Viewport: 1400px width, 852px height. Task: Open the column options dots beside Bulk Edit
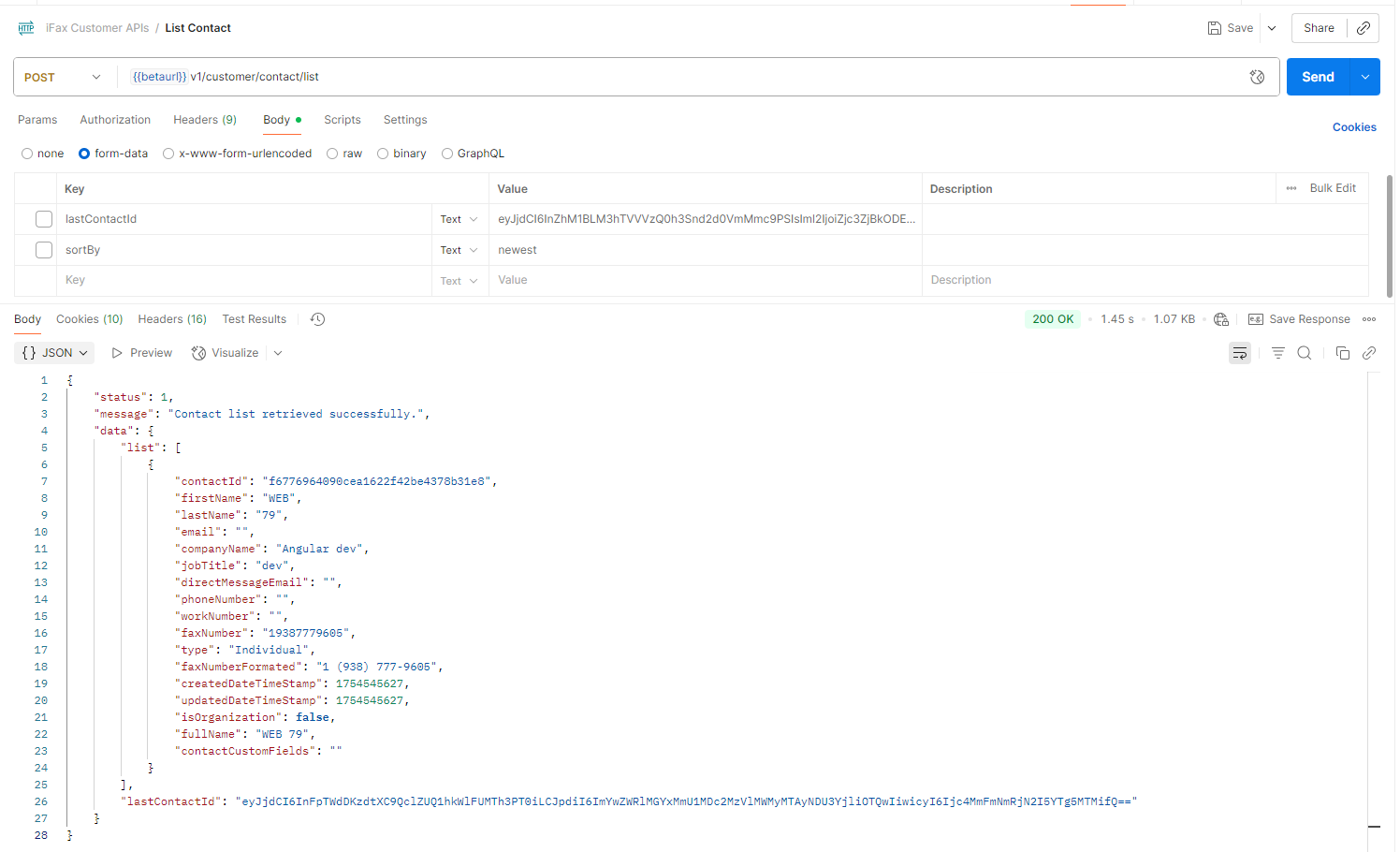pyautogui.click(x=1291, y=188)
